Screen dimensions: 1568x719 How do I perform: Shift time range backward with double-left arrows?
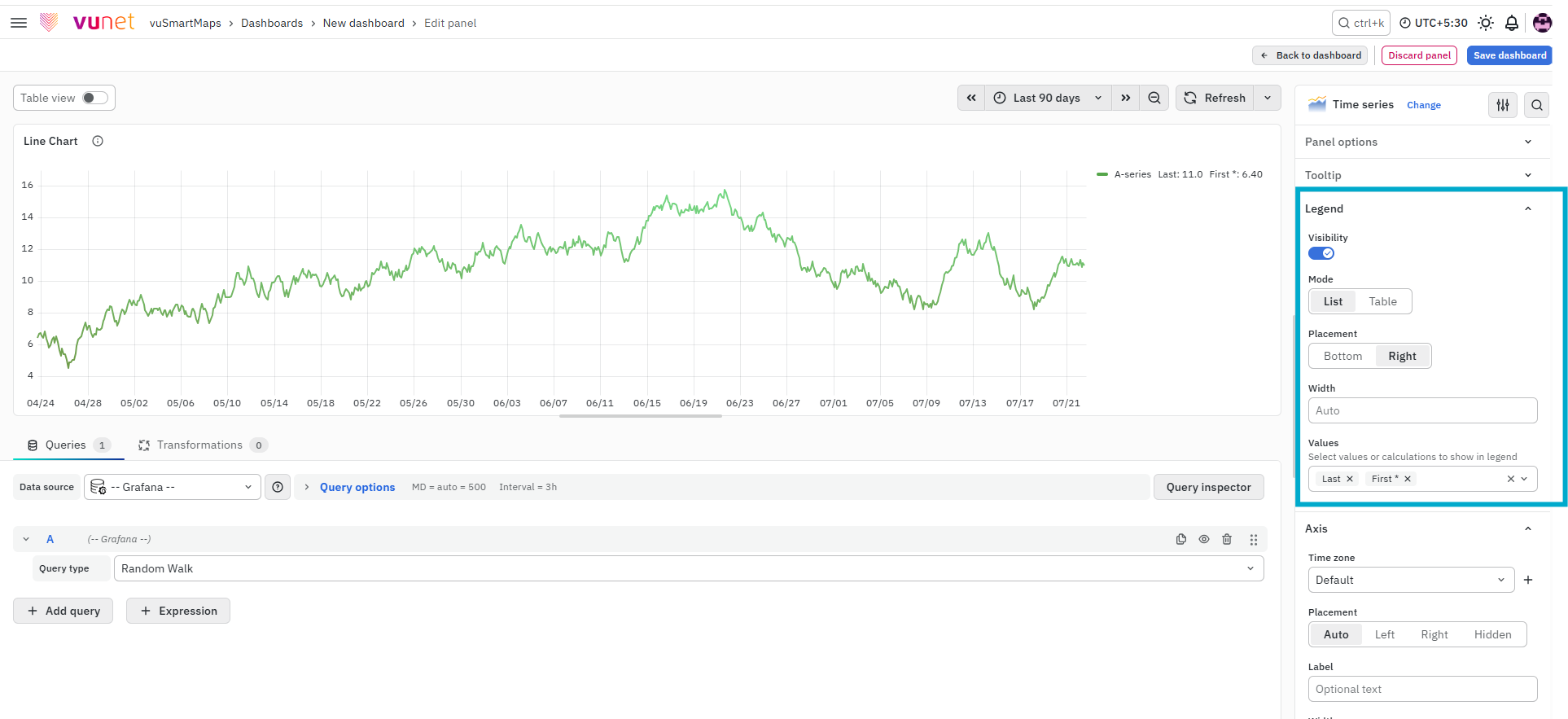pyautogui.click(x=971, y=98)
